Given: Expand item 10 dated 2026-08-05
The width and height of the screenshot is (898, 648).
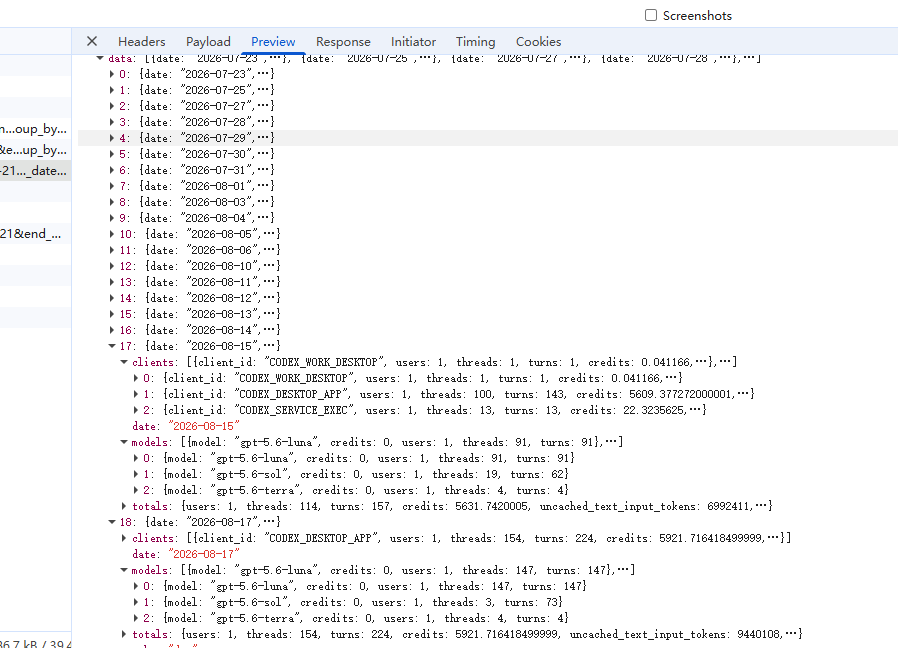Looking at the screenshot, I should pos(112,234).
